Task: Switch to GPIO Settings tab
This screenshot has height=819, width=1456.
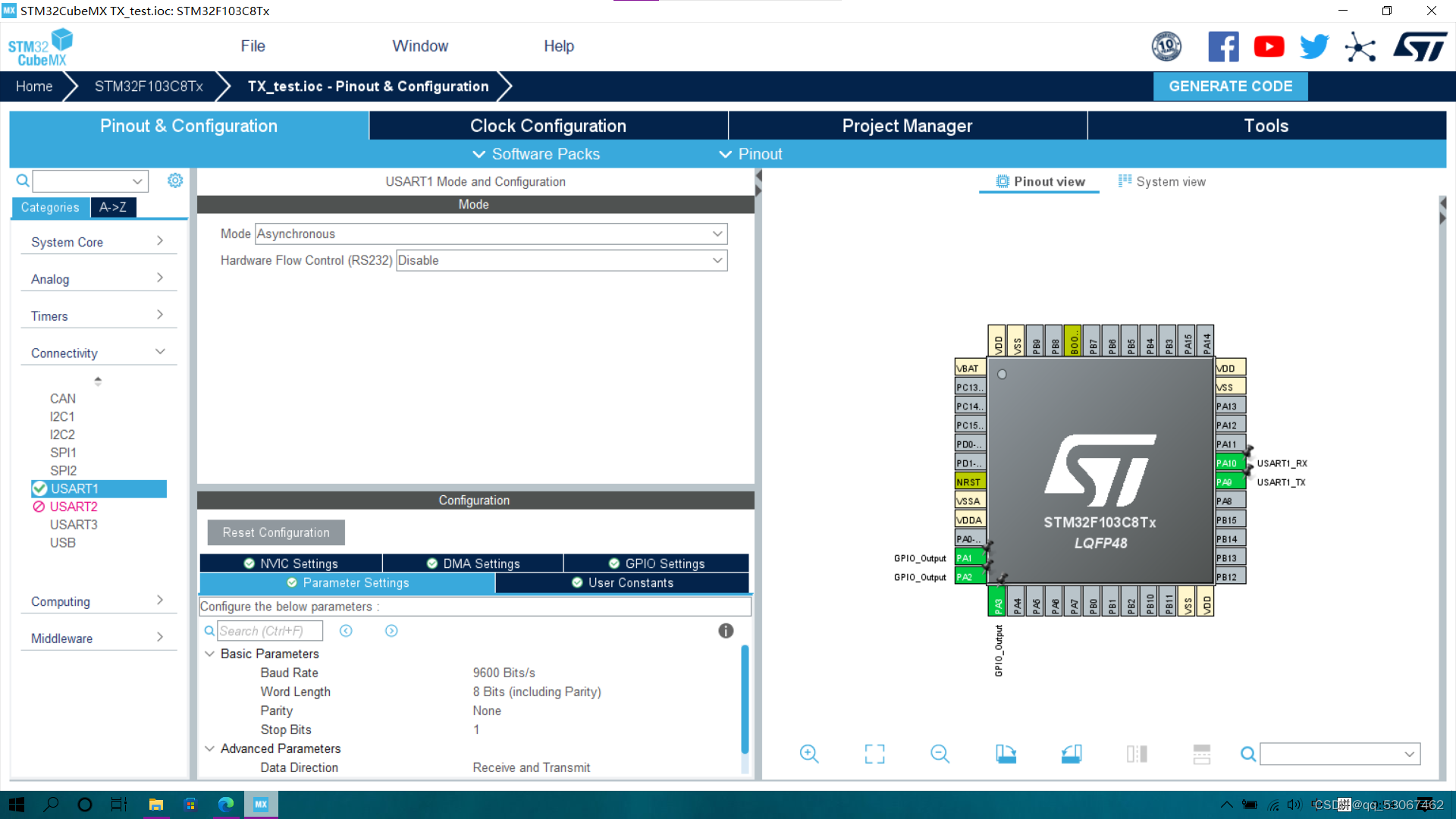Action: pos(657,563)
